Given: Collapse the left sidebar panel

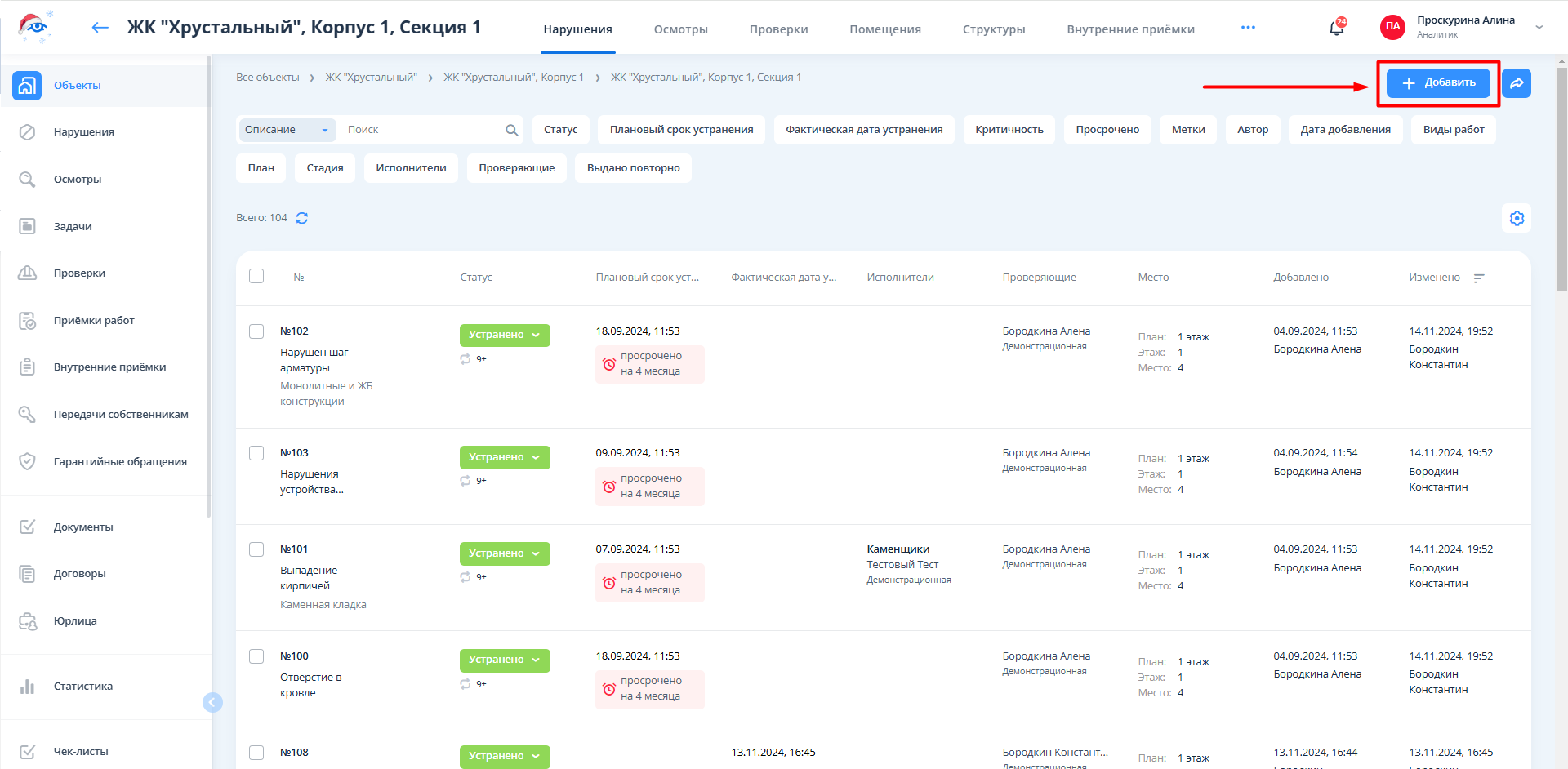Looking at the screenshot, I should pos(212,702).
